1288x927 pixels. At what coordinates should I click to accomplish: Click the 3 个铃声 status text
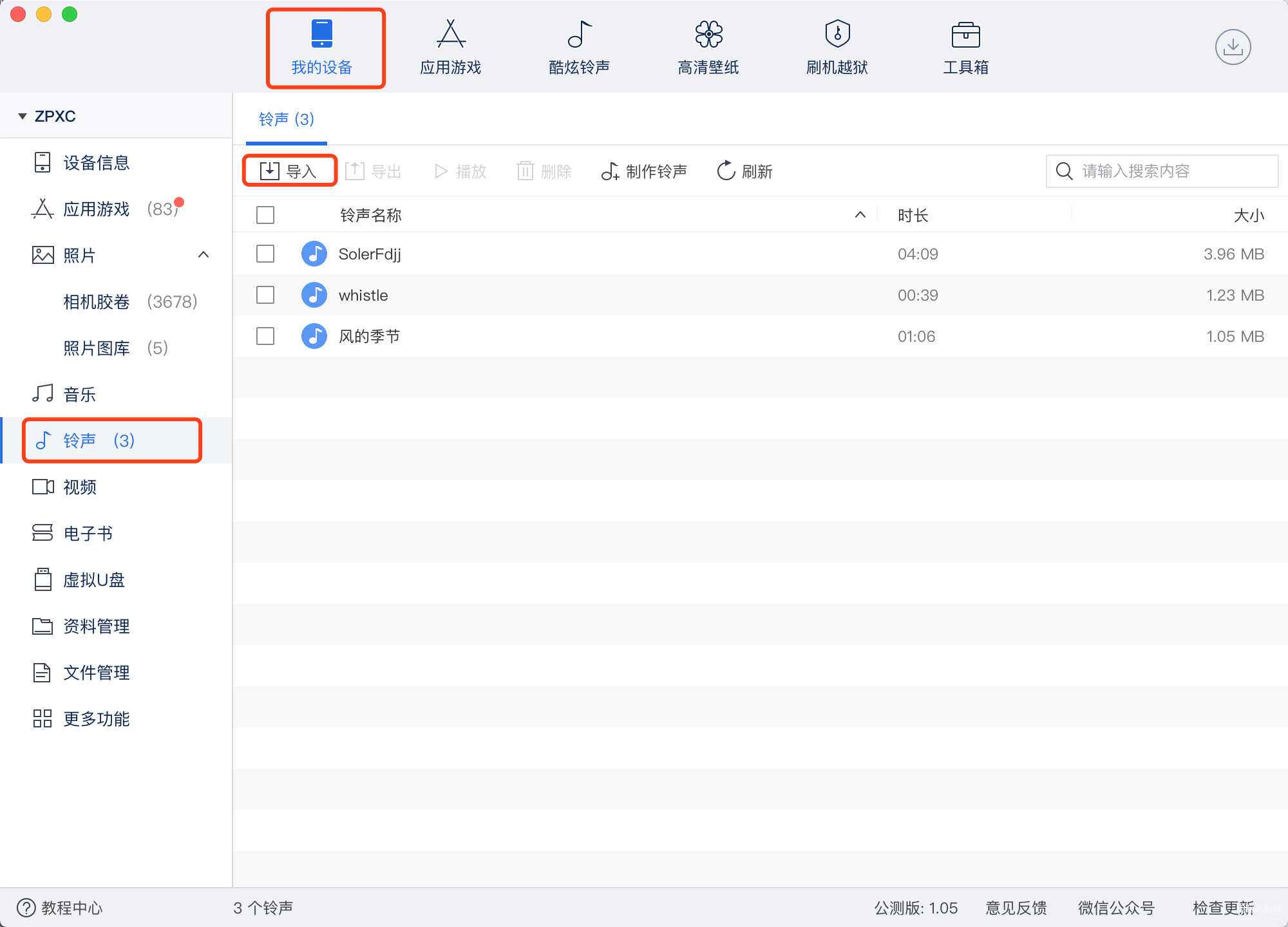263,908
